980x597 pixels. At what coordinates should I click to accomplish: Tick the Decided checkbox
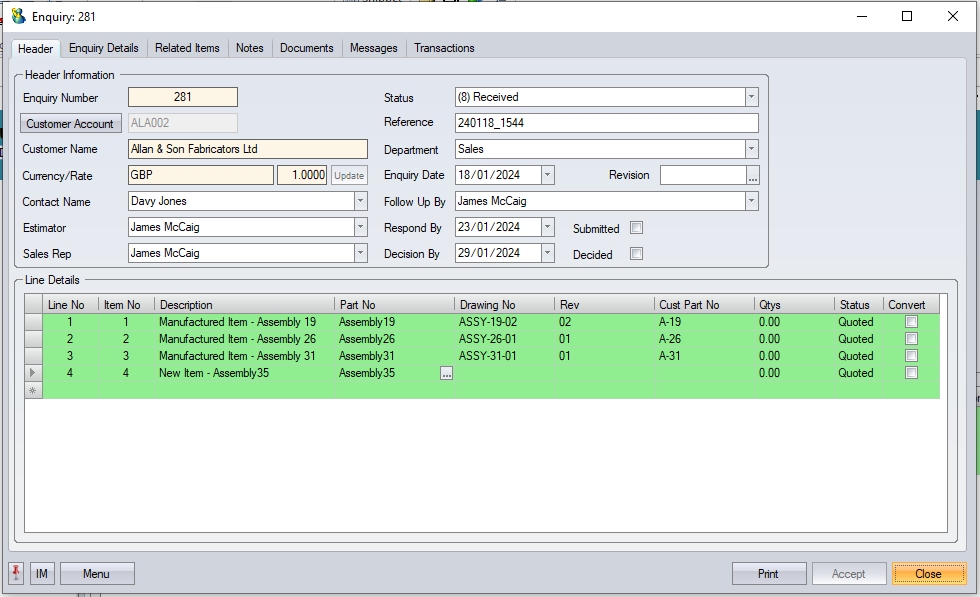[636, 254]
